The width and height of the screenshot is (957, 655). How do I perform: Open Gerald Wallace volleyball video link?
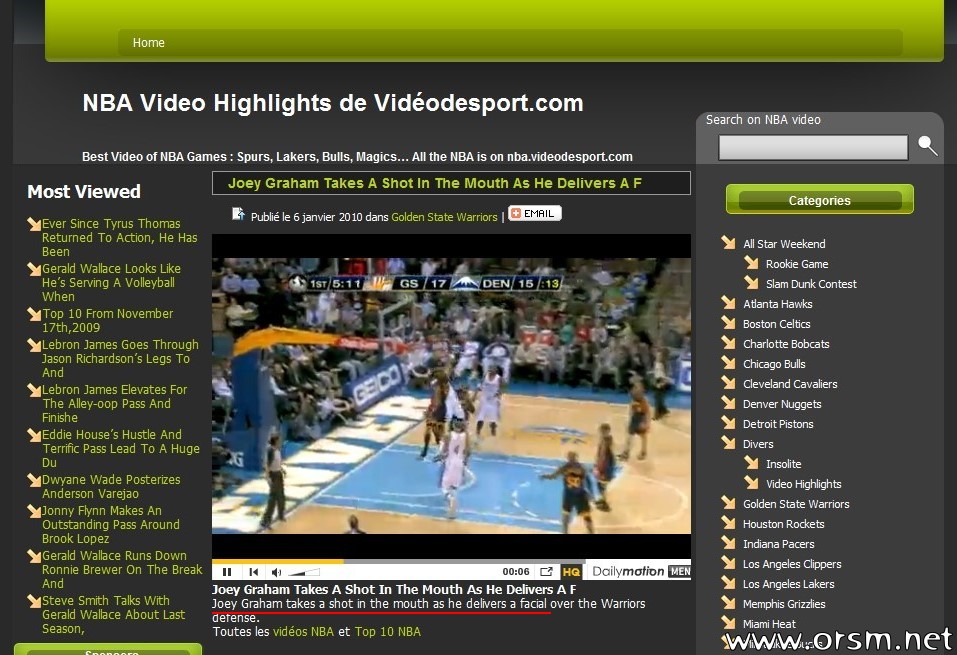click(111, 283)
